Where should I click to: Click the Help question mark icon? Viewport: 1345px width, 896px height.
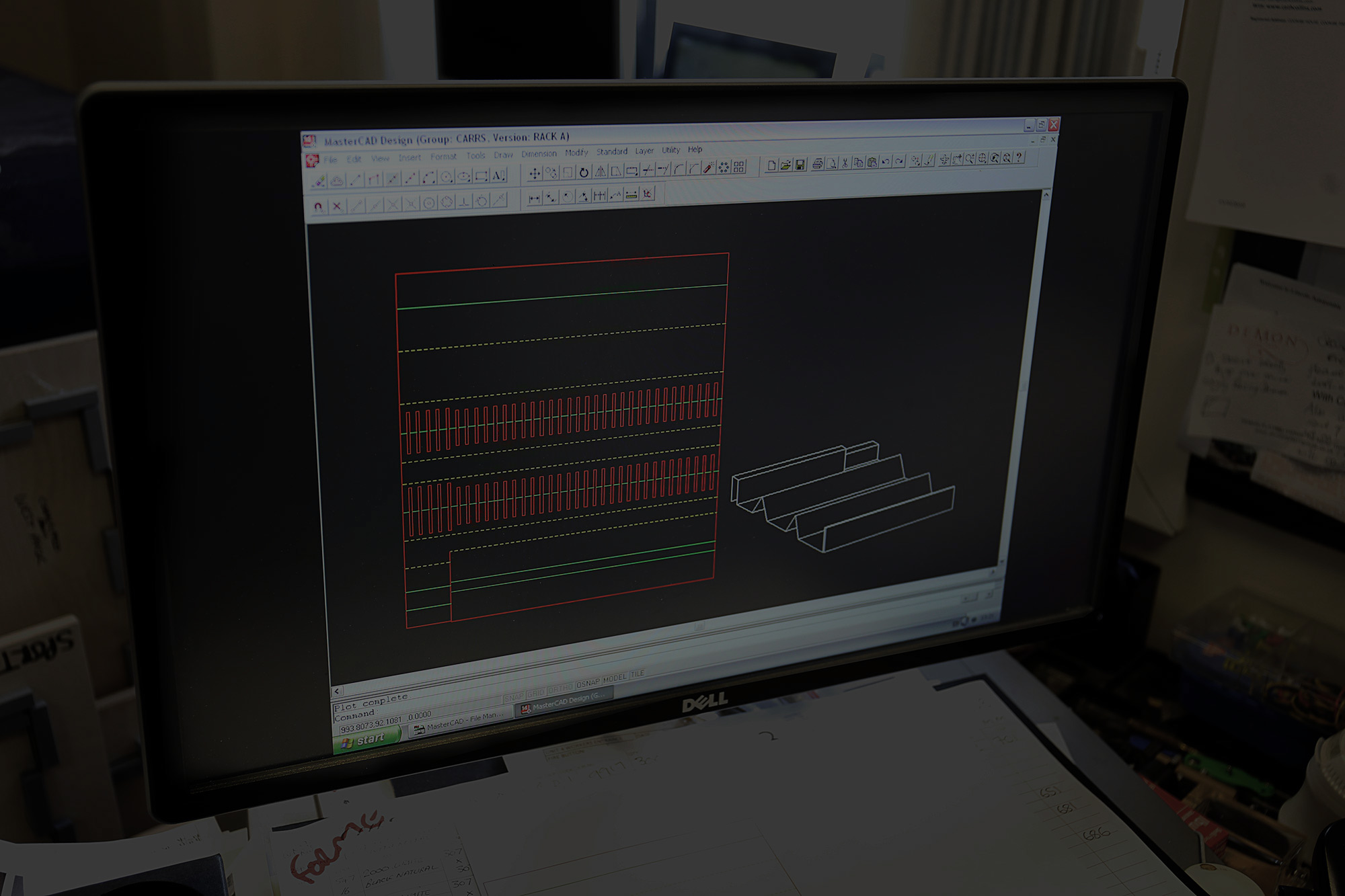pos(1020,157)
